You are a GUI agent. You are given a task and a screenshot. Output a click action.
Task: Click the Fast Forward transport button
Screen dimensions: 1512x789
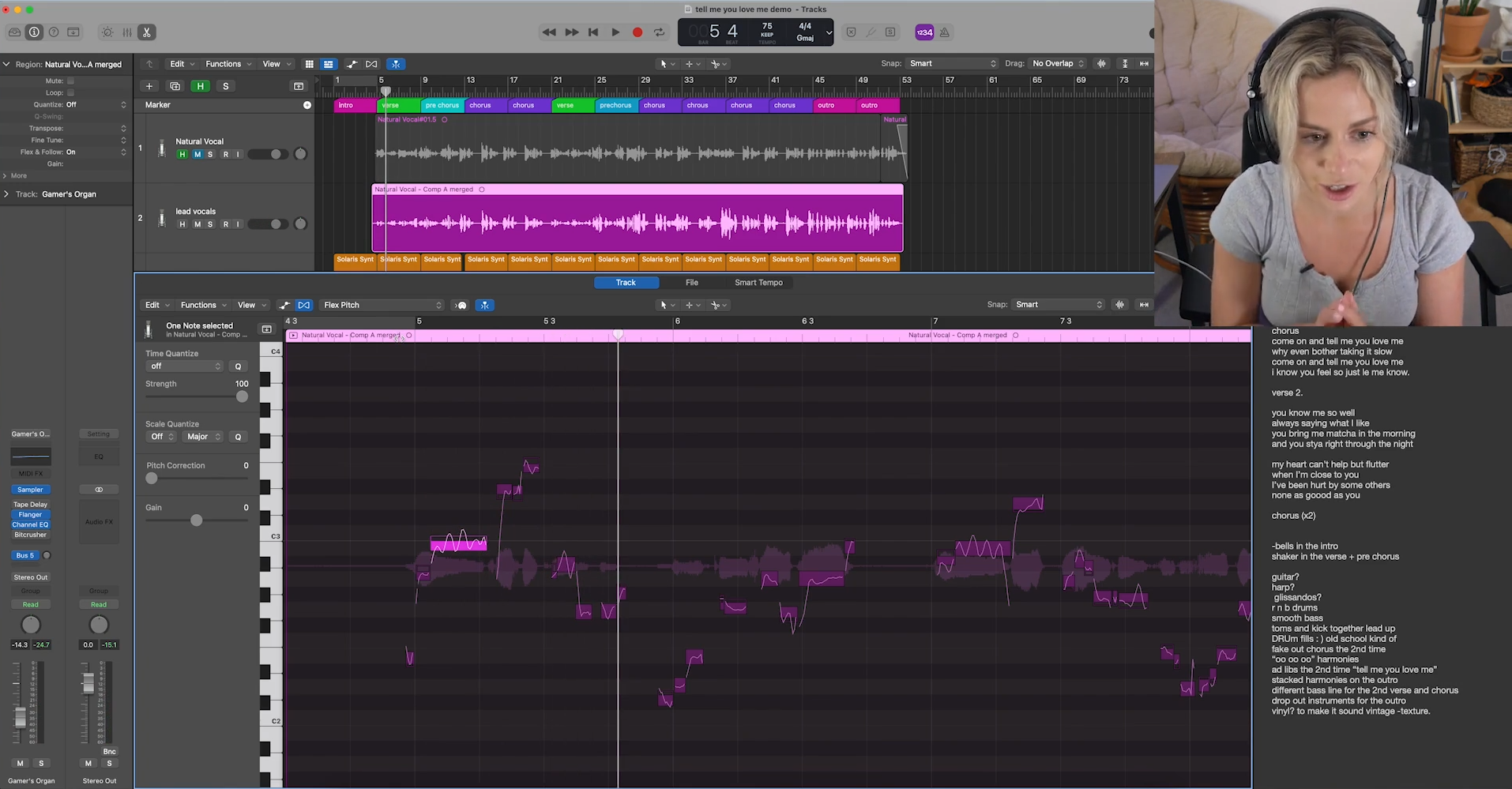(571, 32)
